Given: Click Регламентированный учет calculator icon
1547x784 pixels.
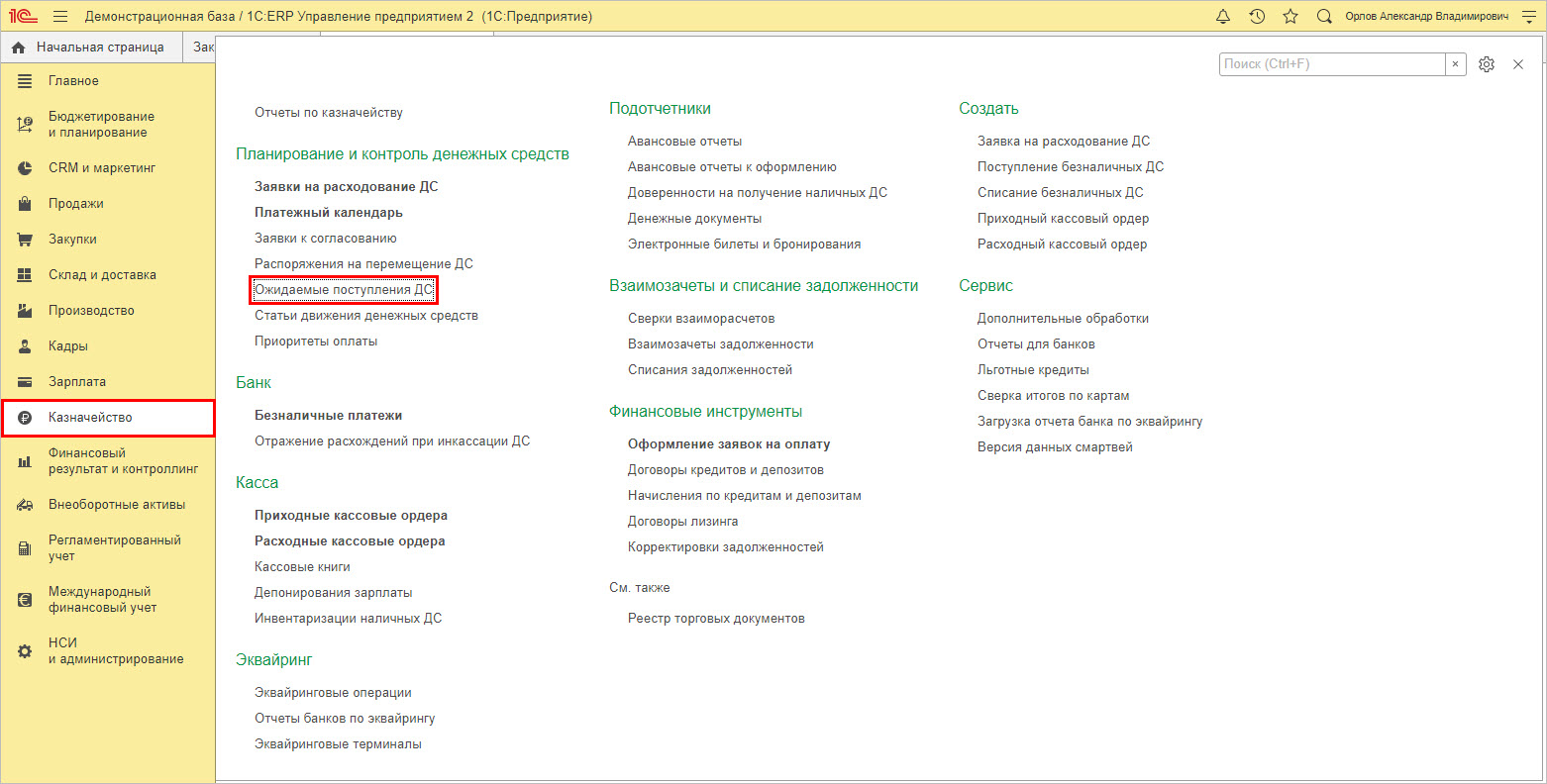Looking at the screenshot, I should coord(26,548).
